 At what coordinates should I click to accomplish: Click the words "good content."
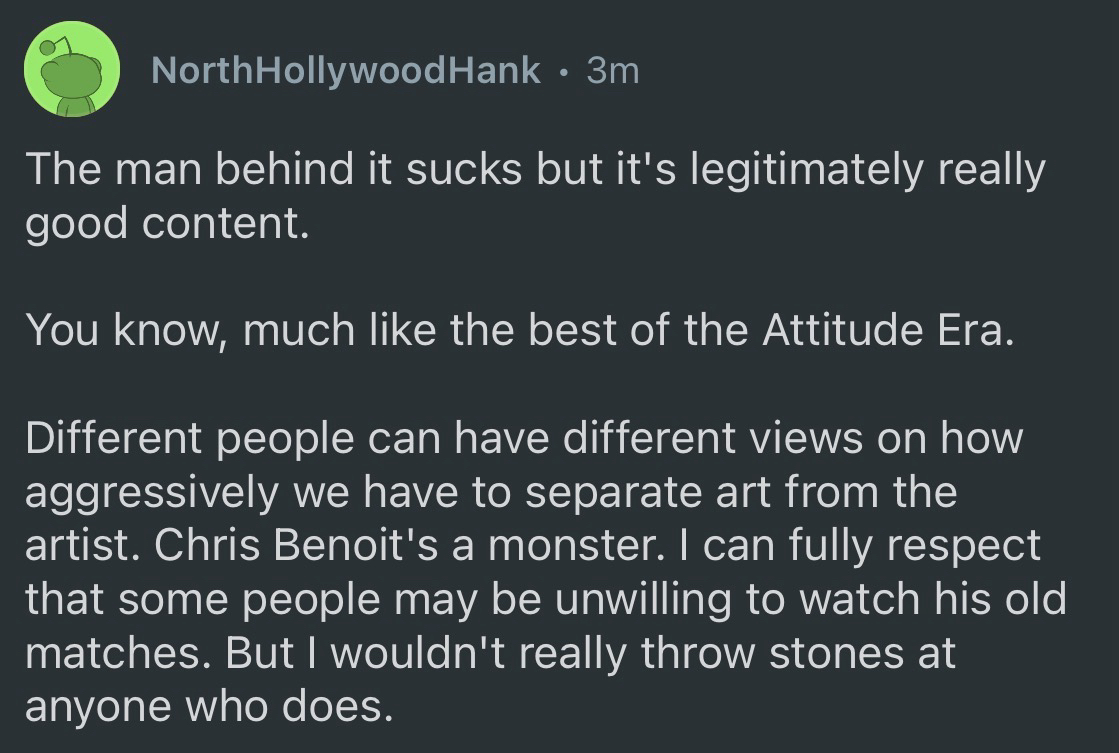[162, 225]
